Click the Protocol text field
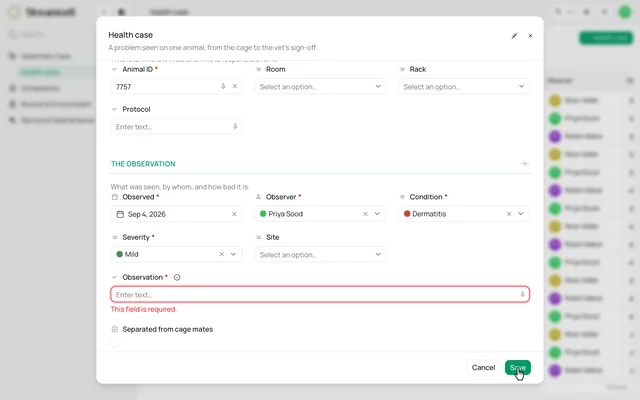 pos(176,127)
